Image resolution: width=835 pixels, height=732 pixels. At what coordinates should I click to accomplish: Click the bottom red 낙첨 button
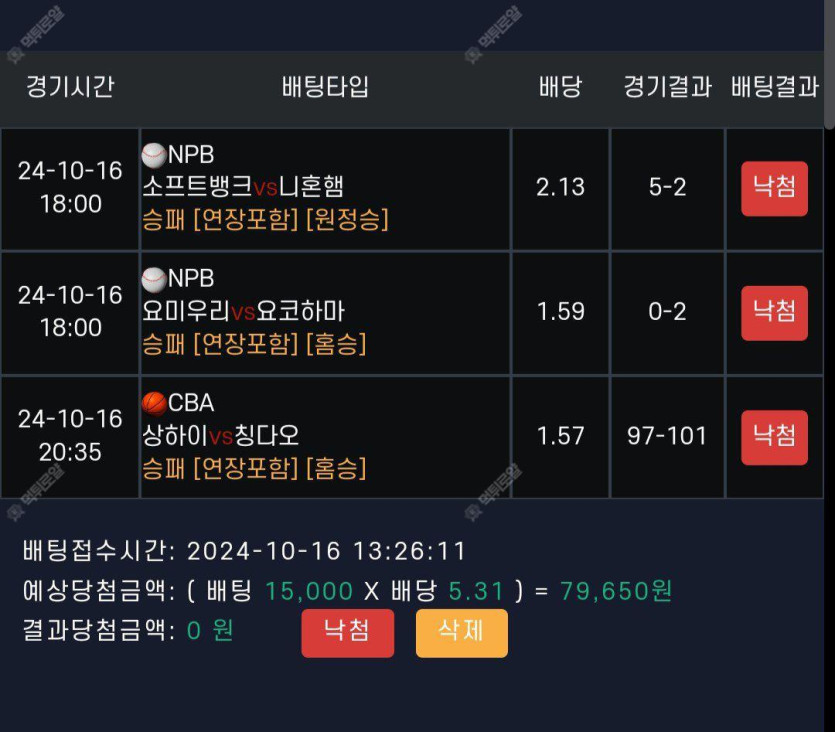point(348,633)
